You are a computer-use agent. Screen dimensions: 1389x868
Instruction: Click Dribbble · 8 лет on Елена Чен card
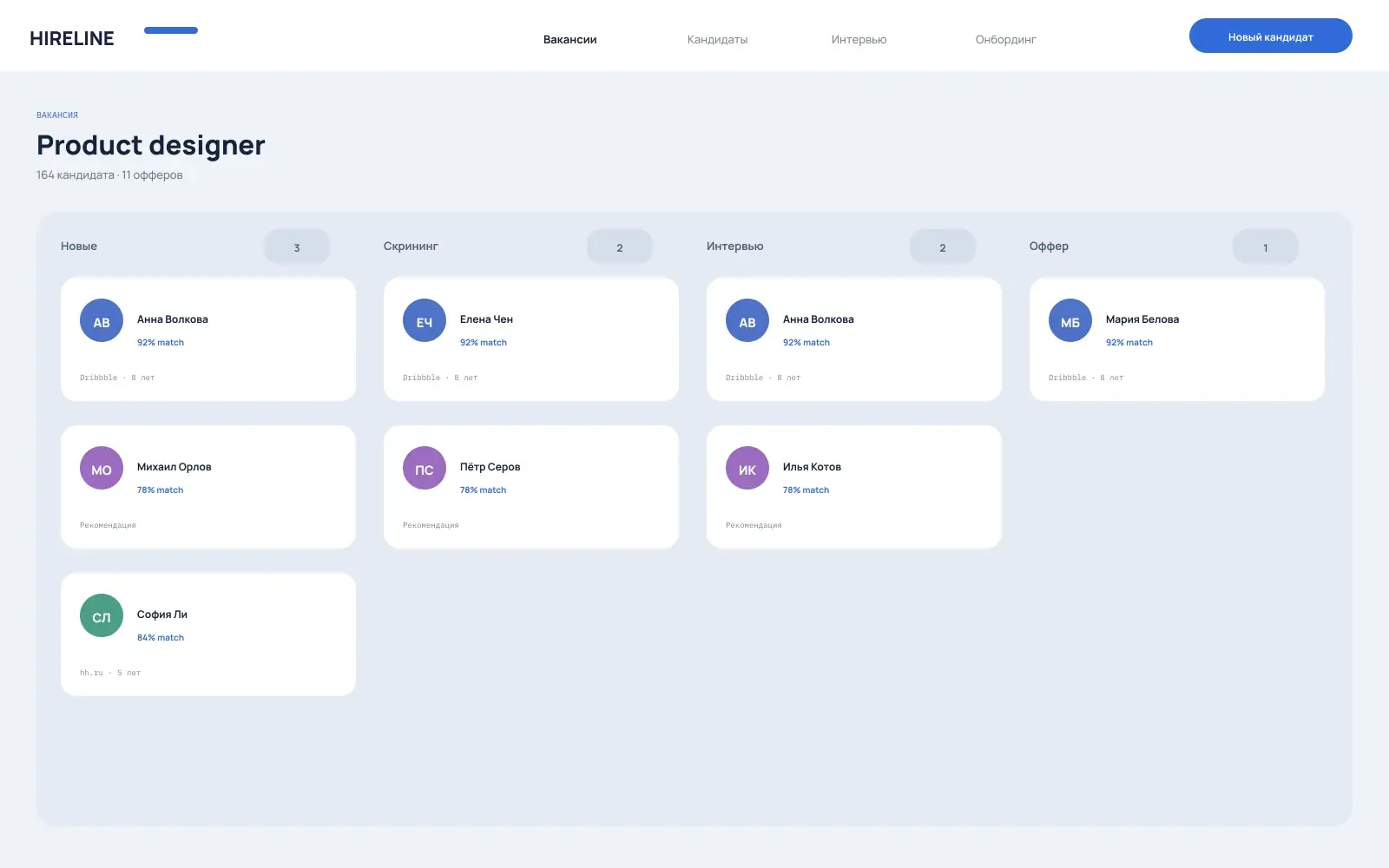pyautogui.click(x=440, y=378)
